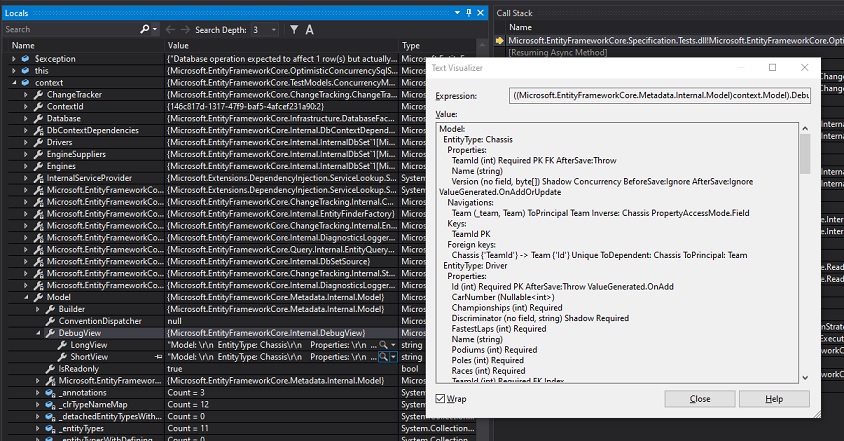
Task: Click the Name column header
Action: pos(23,45)
